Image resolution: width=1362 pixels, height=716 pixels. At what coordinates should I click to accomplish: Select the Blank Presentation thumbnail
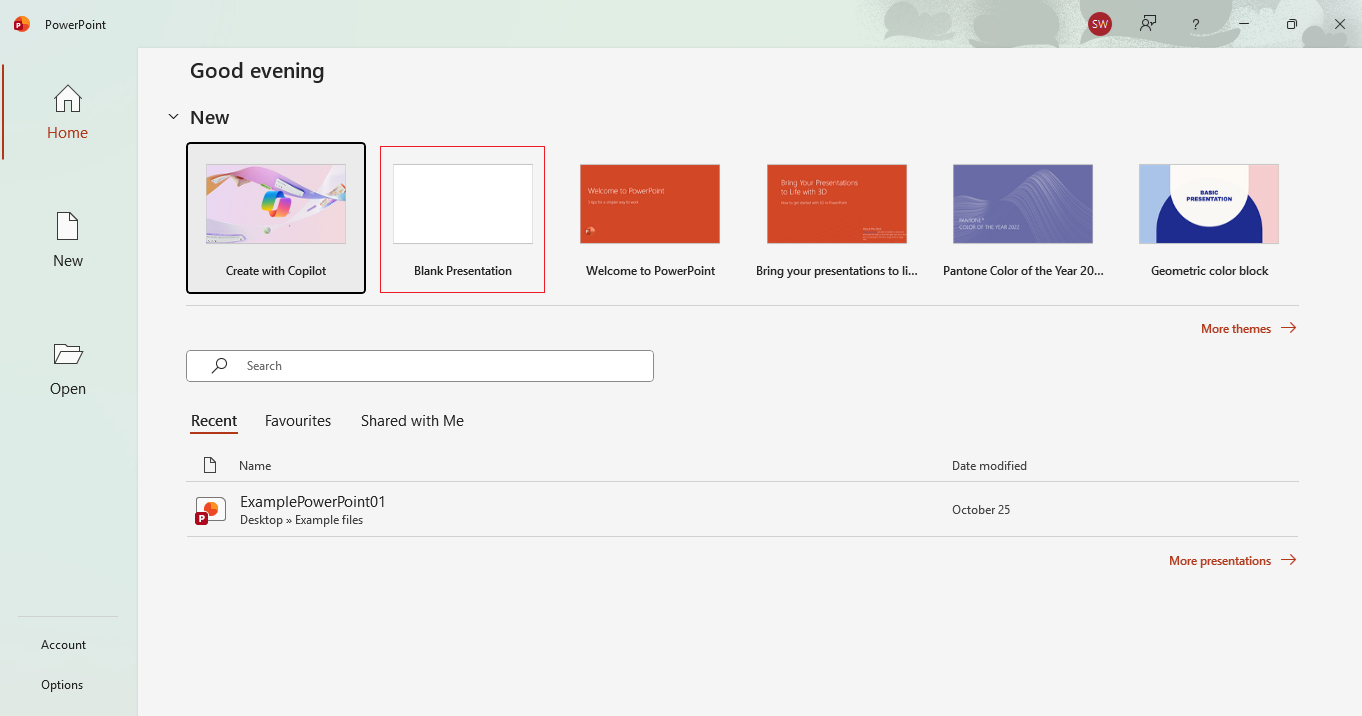(463, 205)
